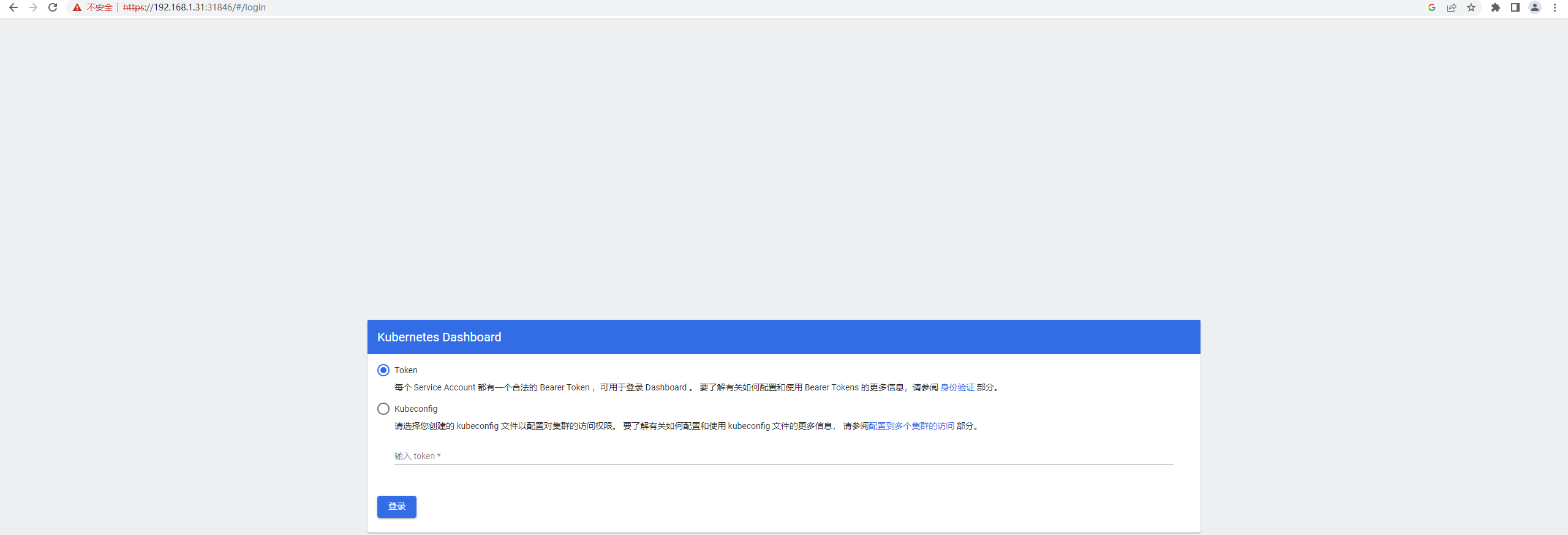Image resolution: width=1568 pixels, height=535 pixels.
Task: Open the extensions puzzle icon
Action: point(1496,7)
